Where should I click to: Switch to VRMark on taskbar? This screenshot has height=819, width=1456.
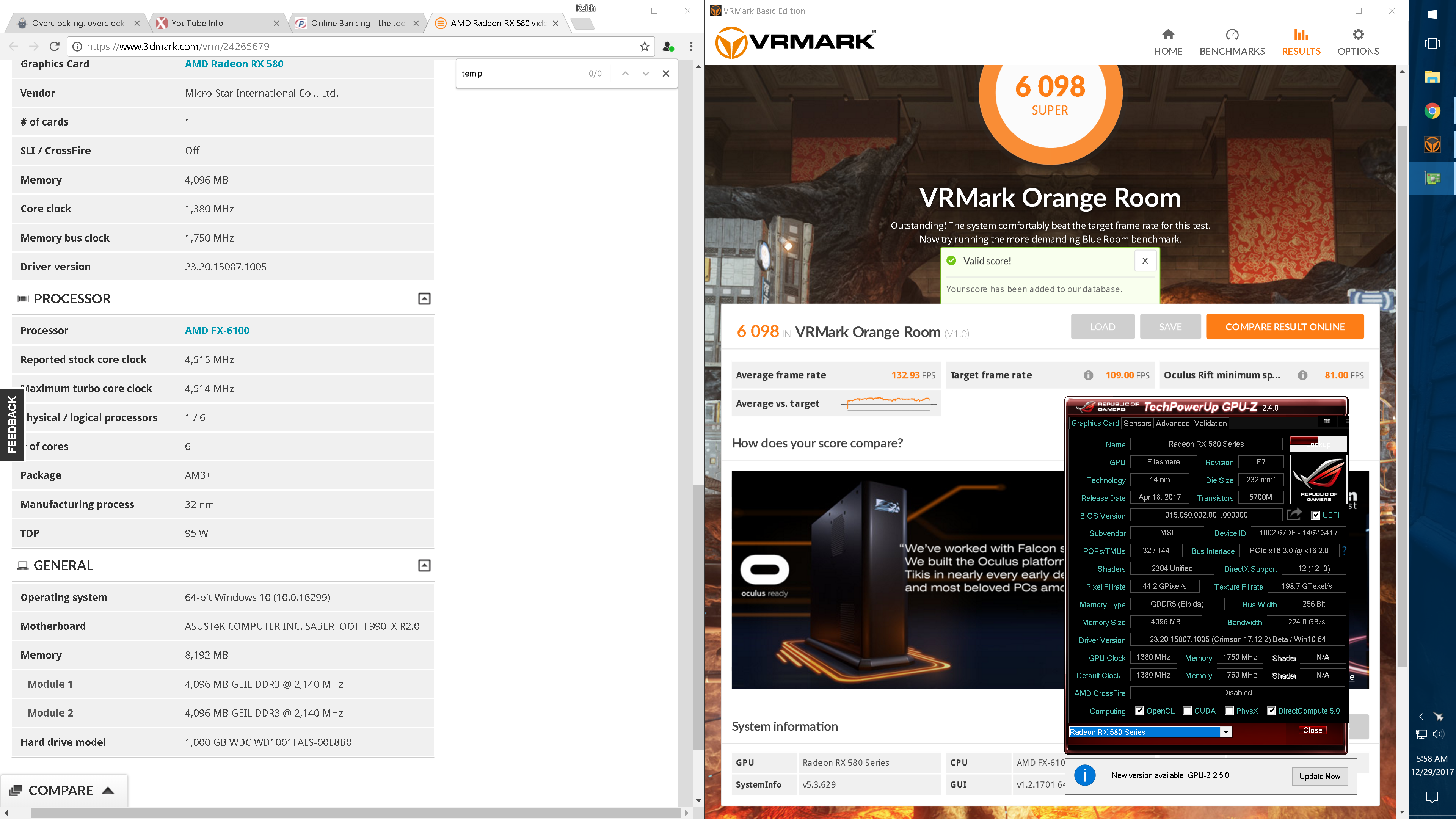[x=1432, y=145]
